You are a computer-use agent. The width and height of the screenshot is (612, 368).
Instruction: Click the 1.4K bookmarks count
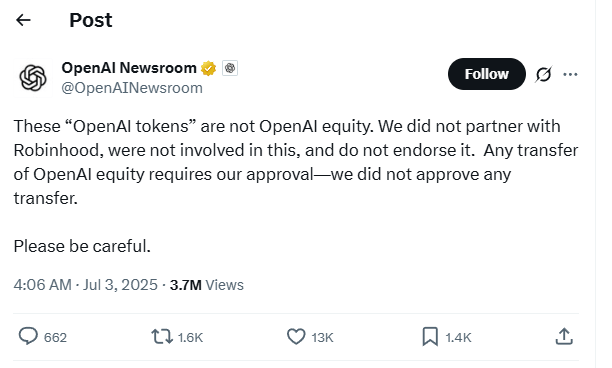pos(458,338)
